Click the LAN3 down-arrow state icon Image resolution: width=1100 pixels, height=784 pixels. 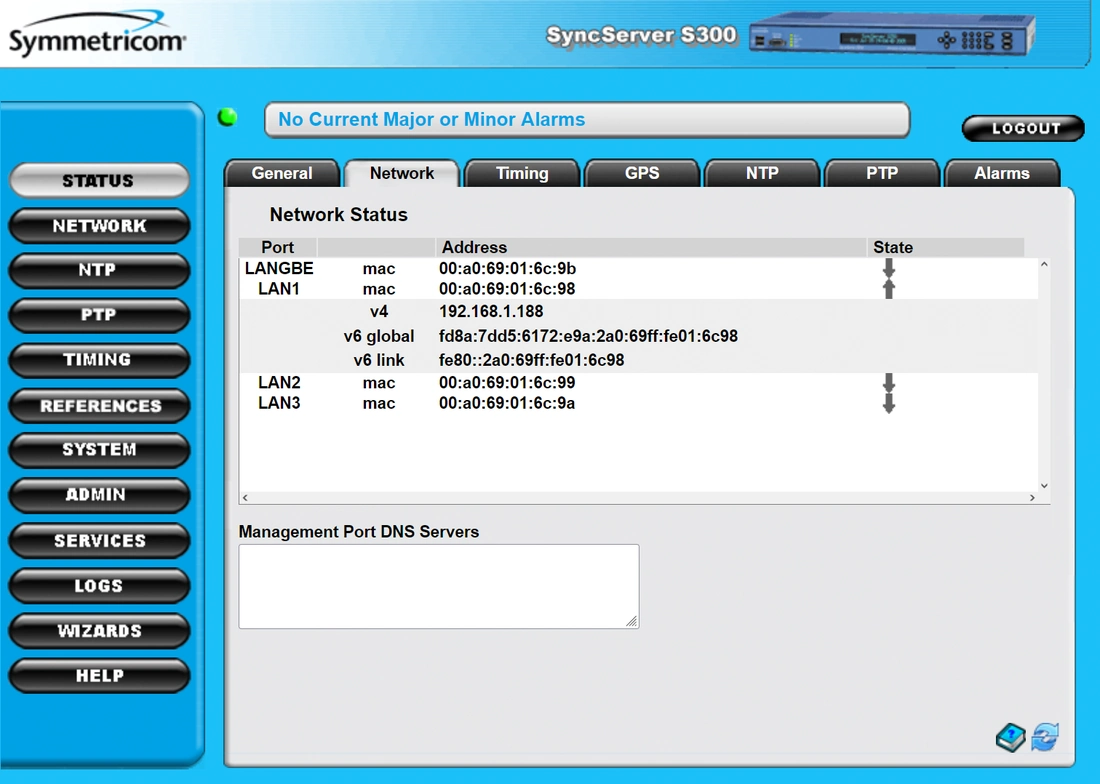tap(888, 404)
